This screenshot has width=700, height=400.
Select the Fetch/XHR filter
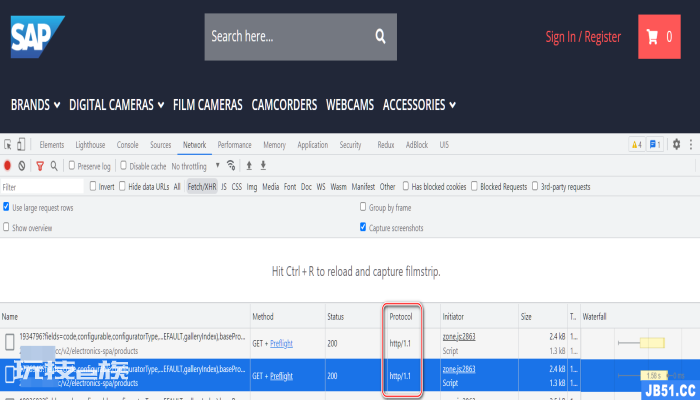click(x=202, y=187)
